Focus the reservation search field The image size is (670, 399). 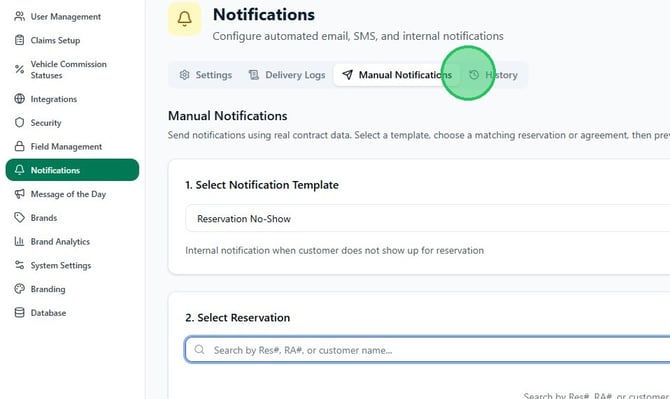427,350
